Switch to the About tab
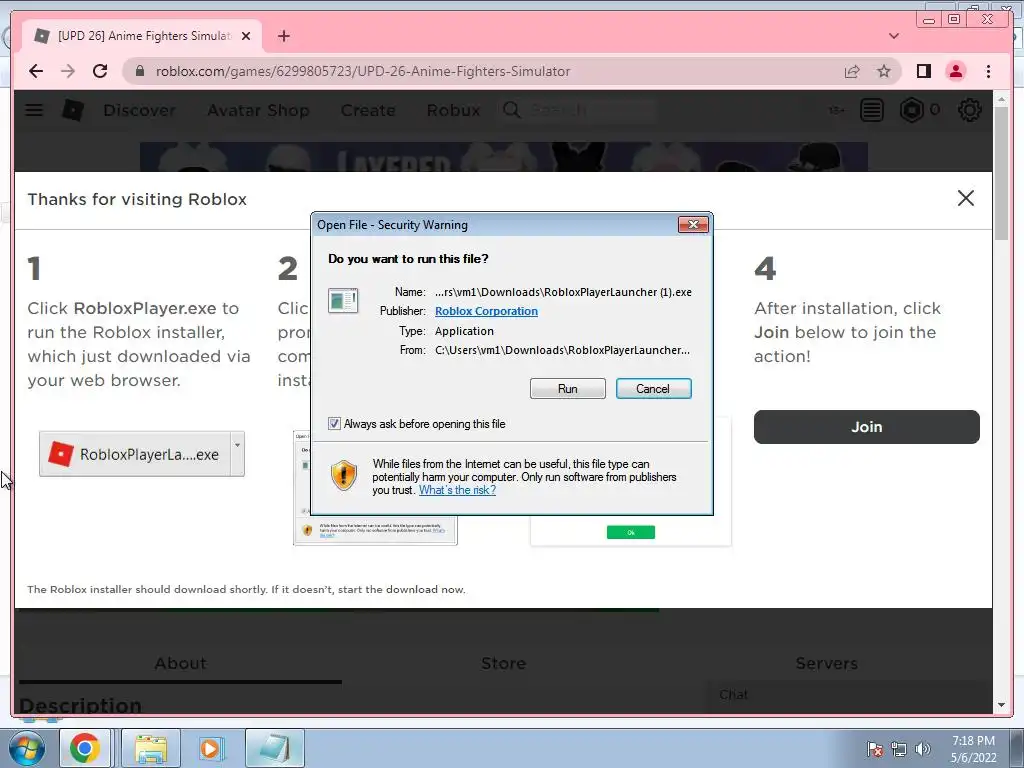 pyautogui.click(x=180, y=664)
